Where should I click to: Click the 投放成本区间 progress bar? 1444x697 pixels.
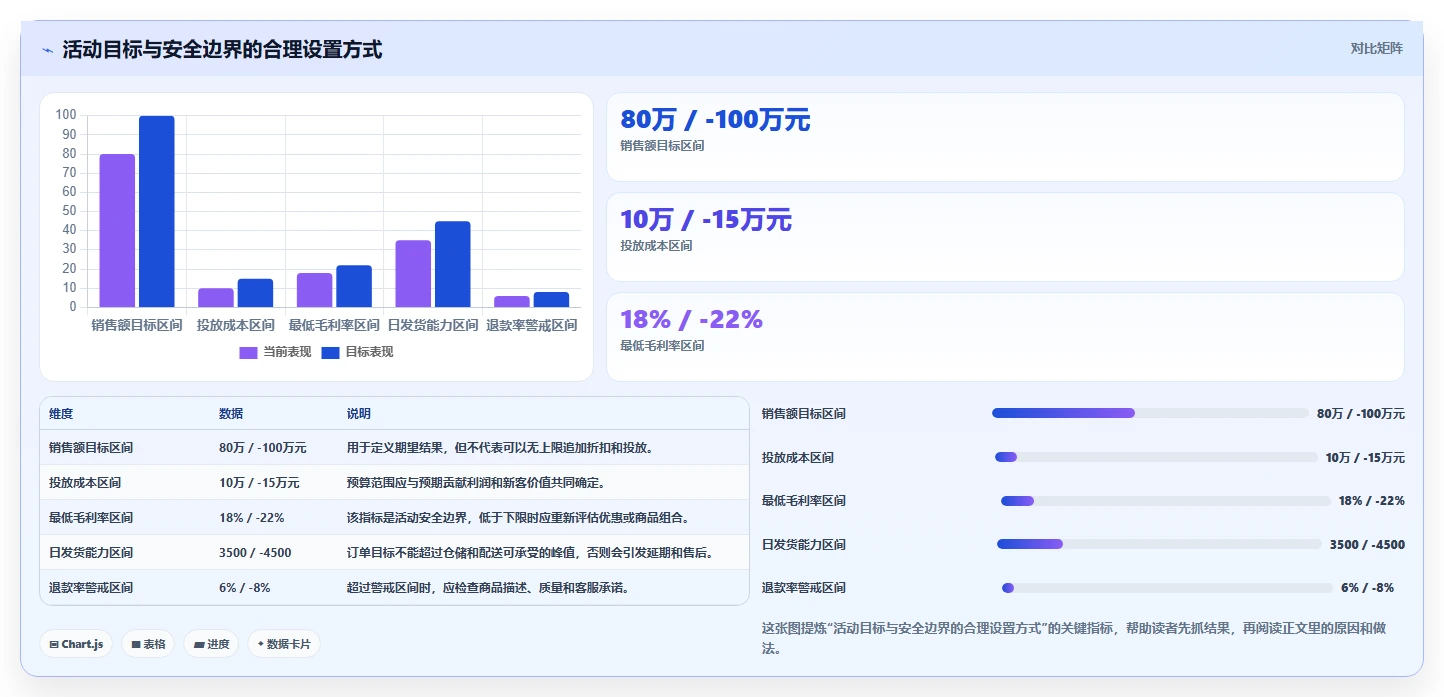[1156, 457]
